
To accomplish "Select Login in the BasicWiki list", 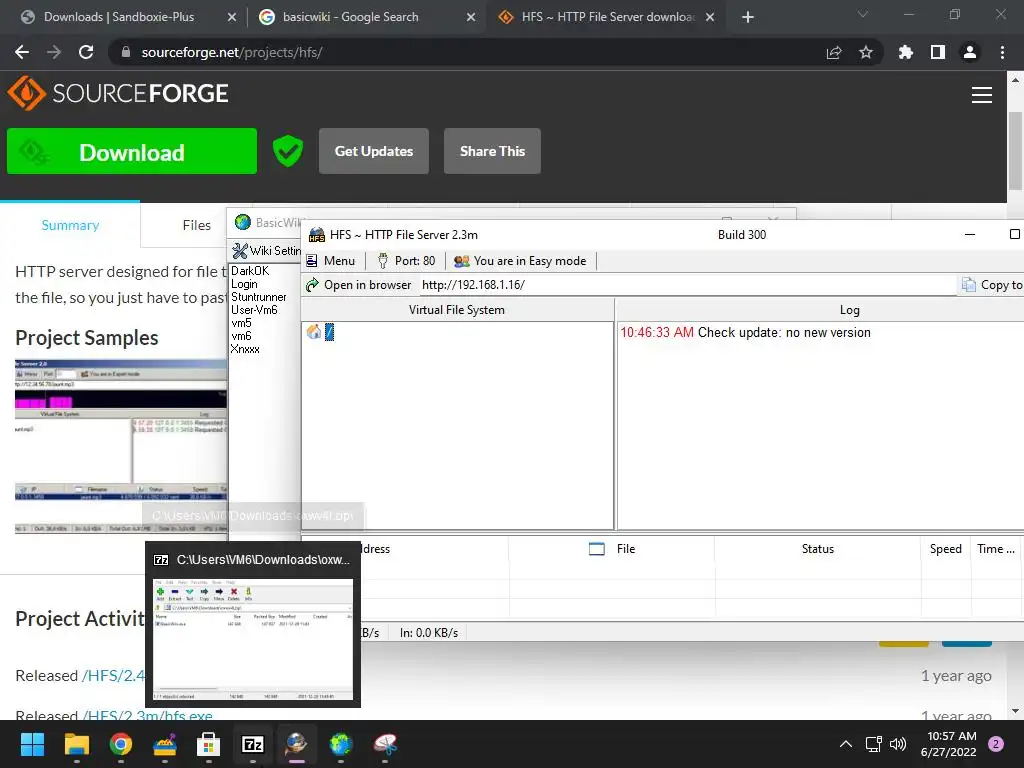I will pyautogui.click(x=244, y=284).
